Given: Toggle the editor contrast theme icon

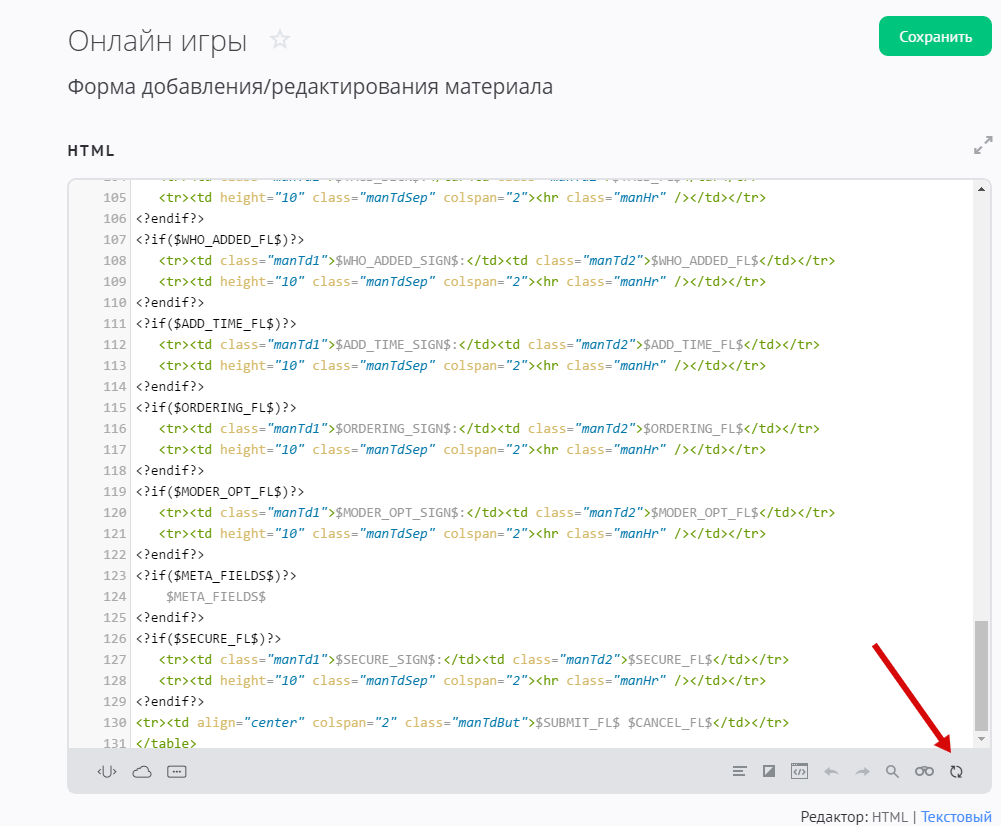Looking at the screenshot, I should (x=769, y=771).
